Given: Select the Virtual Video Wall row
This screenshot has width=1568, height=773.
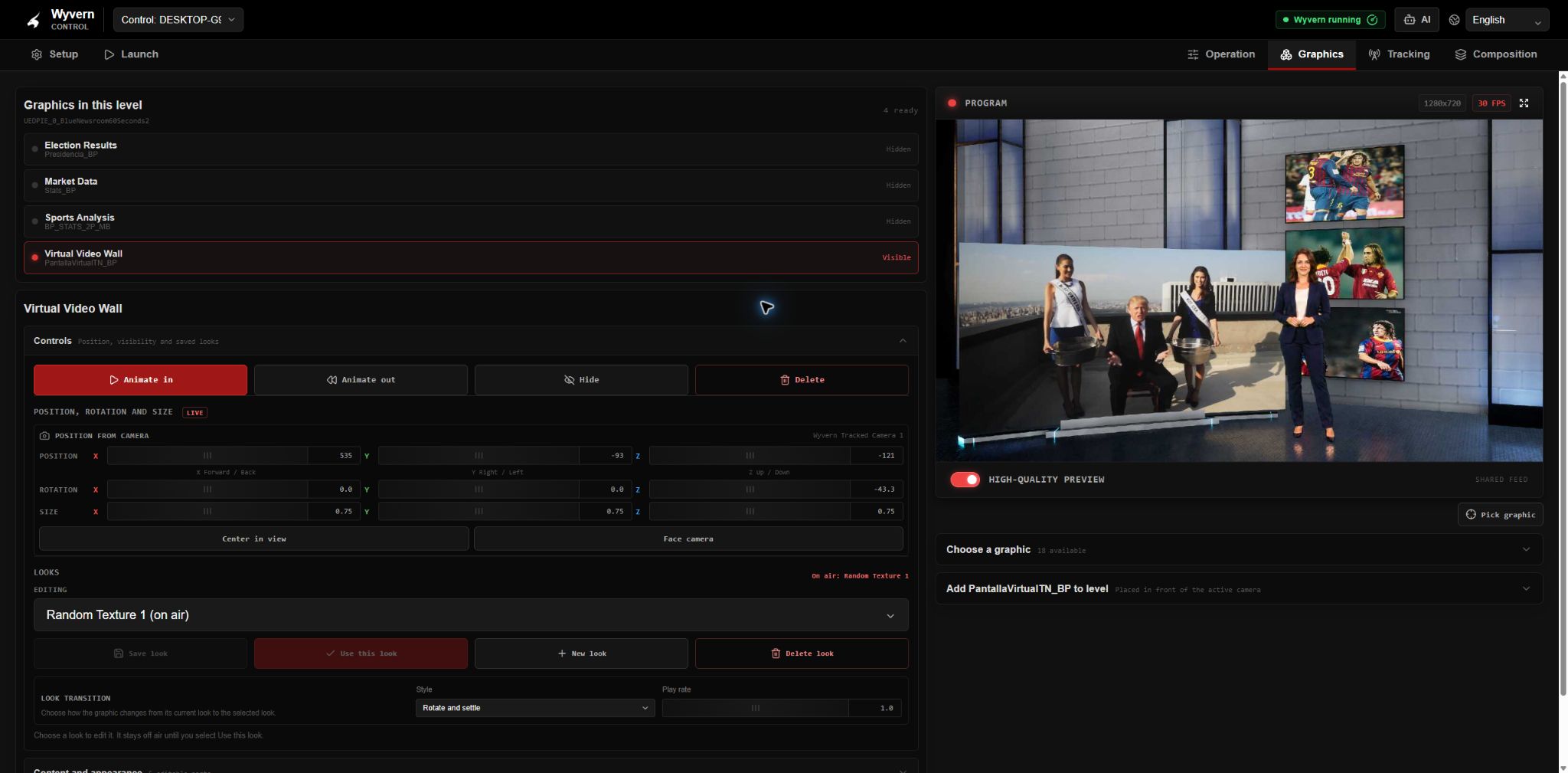Looking at the screenshot, I should tap(471, 258).
